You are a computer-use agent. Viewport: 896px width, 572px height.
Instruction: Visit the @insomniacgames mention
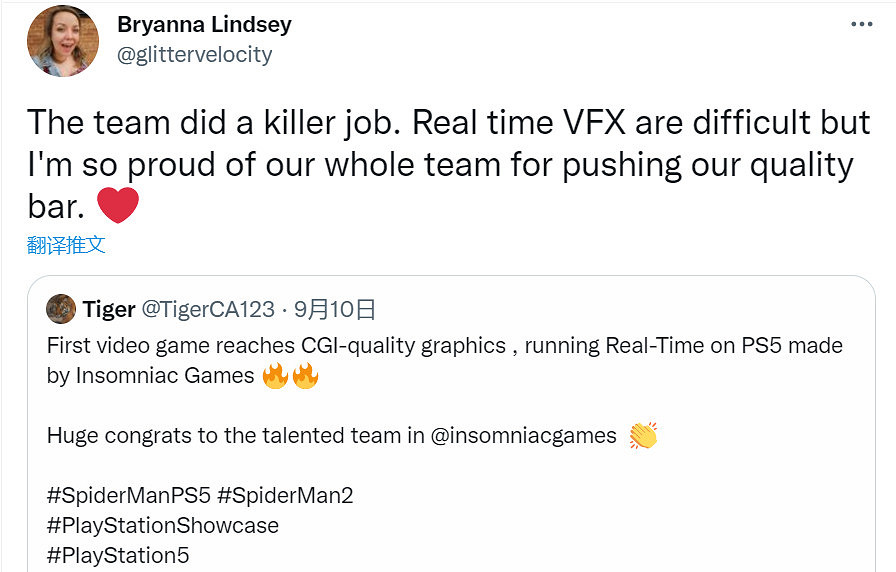tap(527, 436)
